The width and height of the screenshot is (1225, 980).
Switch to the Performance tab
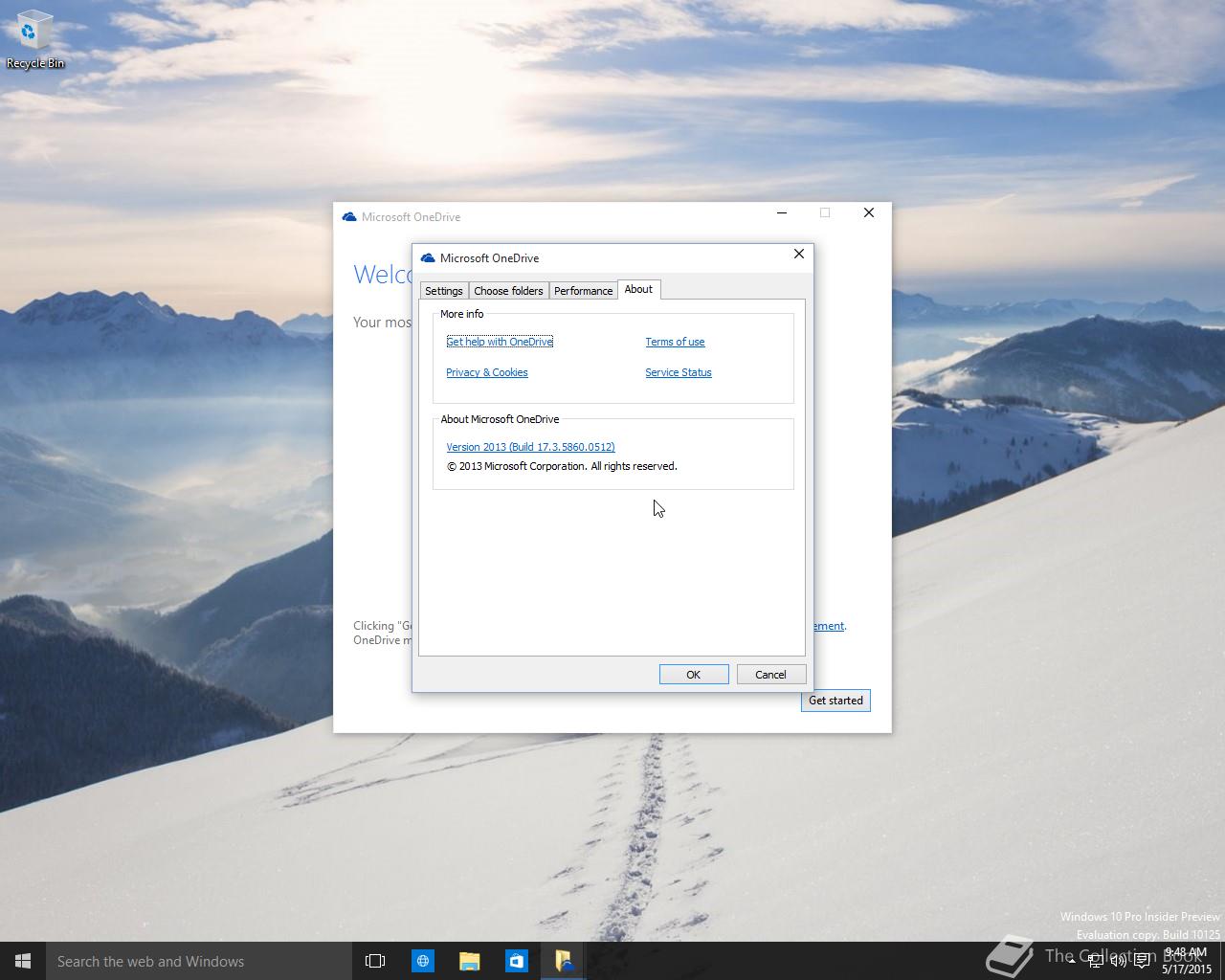click(583, 290)
